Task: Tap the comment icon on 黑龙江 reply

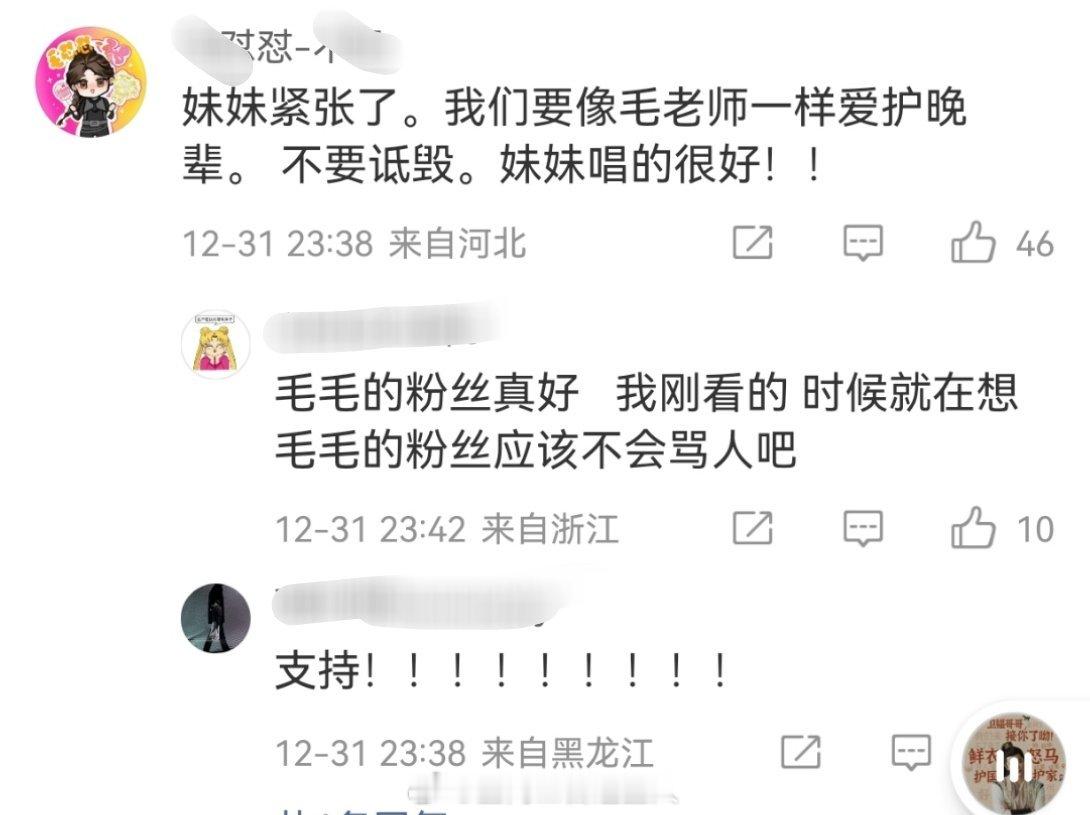Action: coord(911,752)
